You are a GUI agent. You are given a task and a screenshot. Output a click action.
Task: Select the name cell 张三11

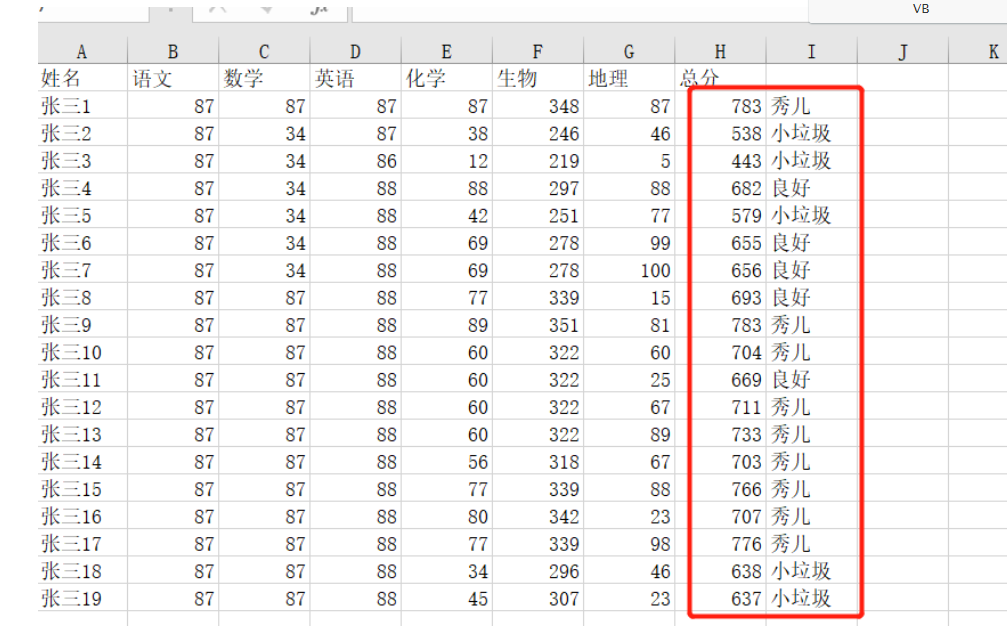pos(83,379)
